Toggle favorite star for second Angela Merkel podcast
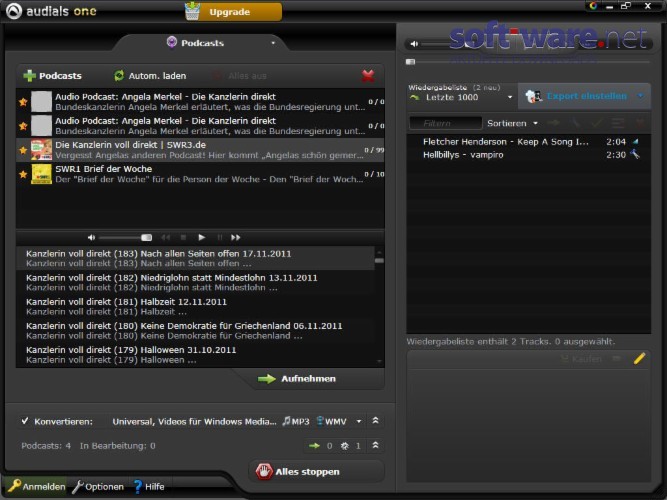 pos(23,126)
